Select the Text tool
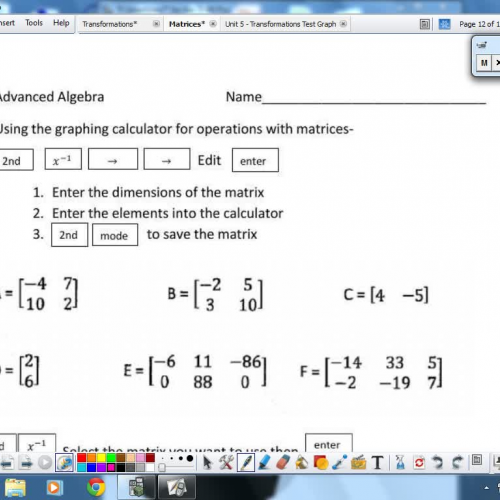The image size is (500, 500). [378, 463]
